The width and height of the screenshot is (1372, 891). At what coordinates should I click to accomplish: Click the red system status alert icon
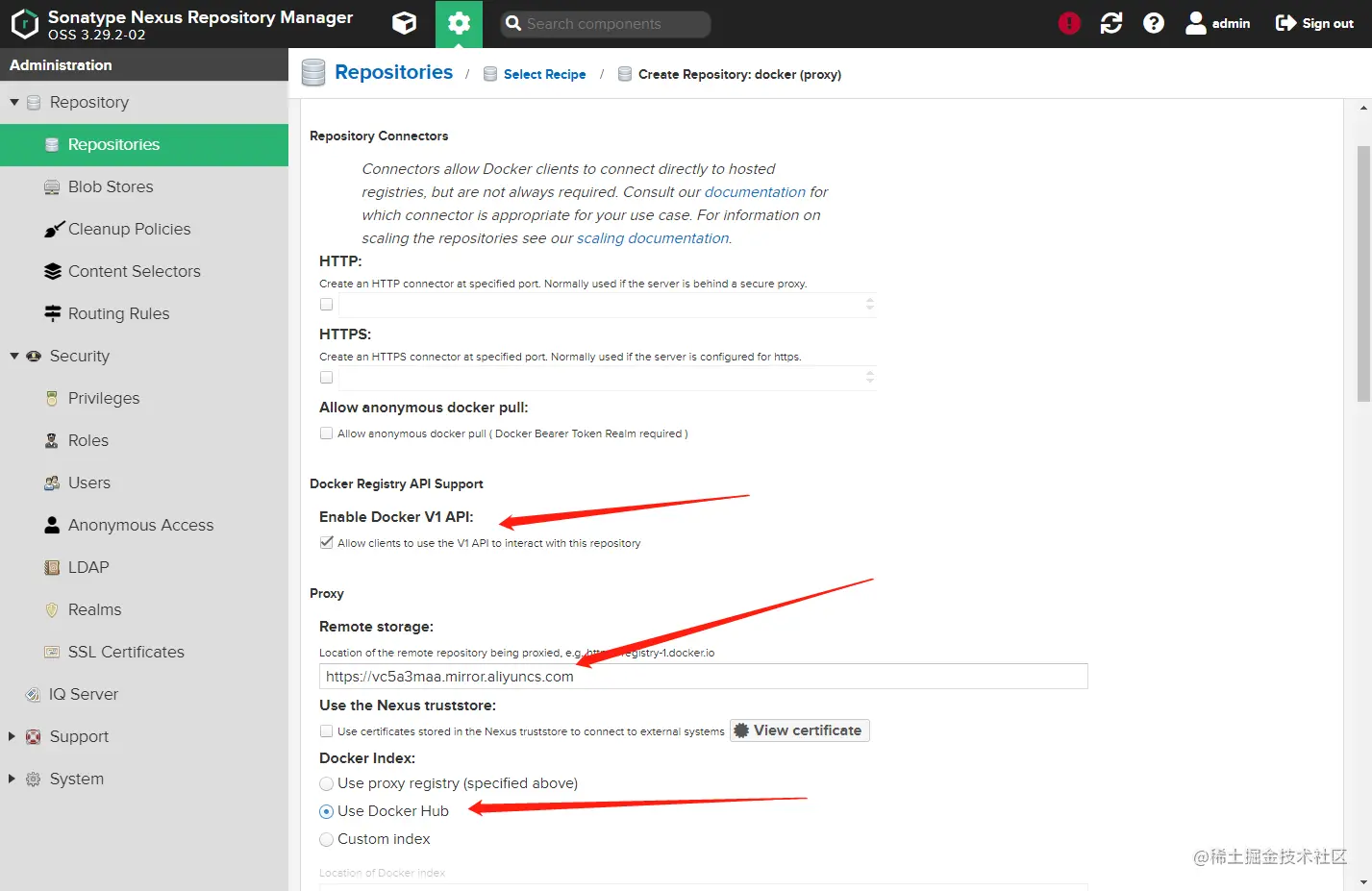(1069, 23)
